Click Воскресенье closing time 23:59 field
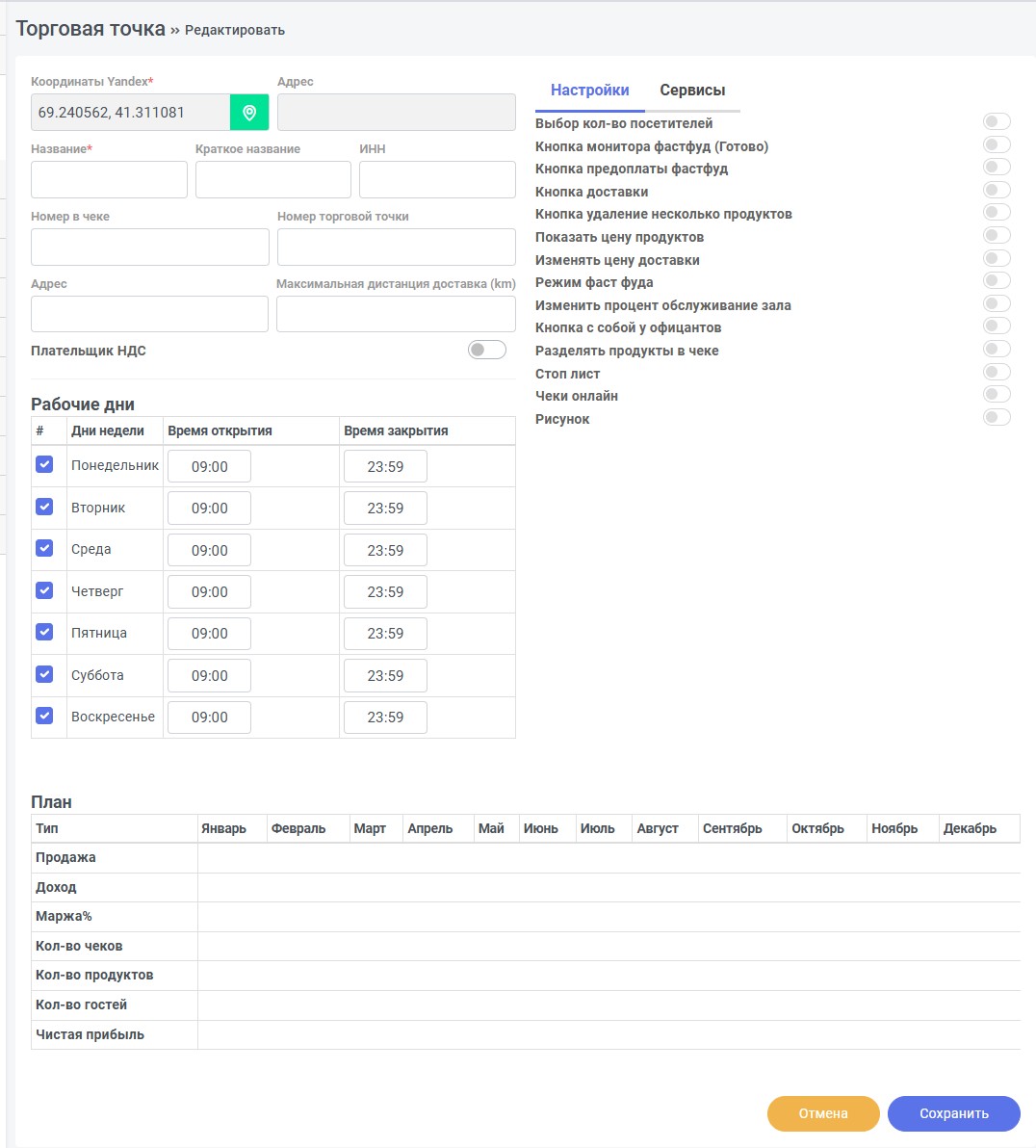The height and width of the screenshot is (1148, 1036). [x=385, y=717]
